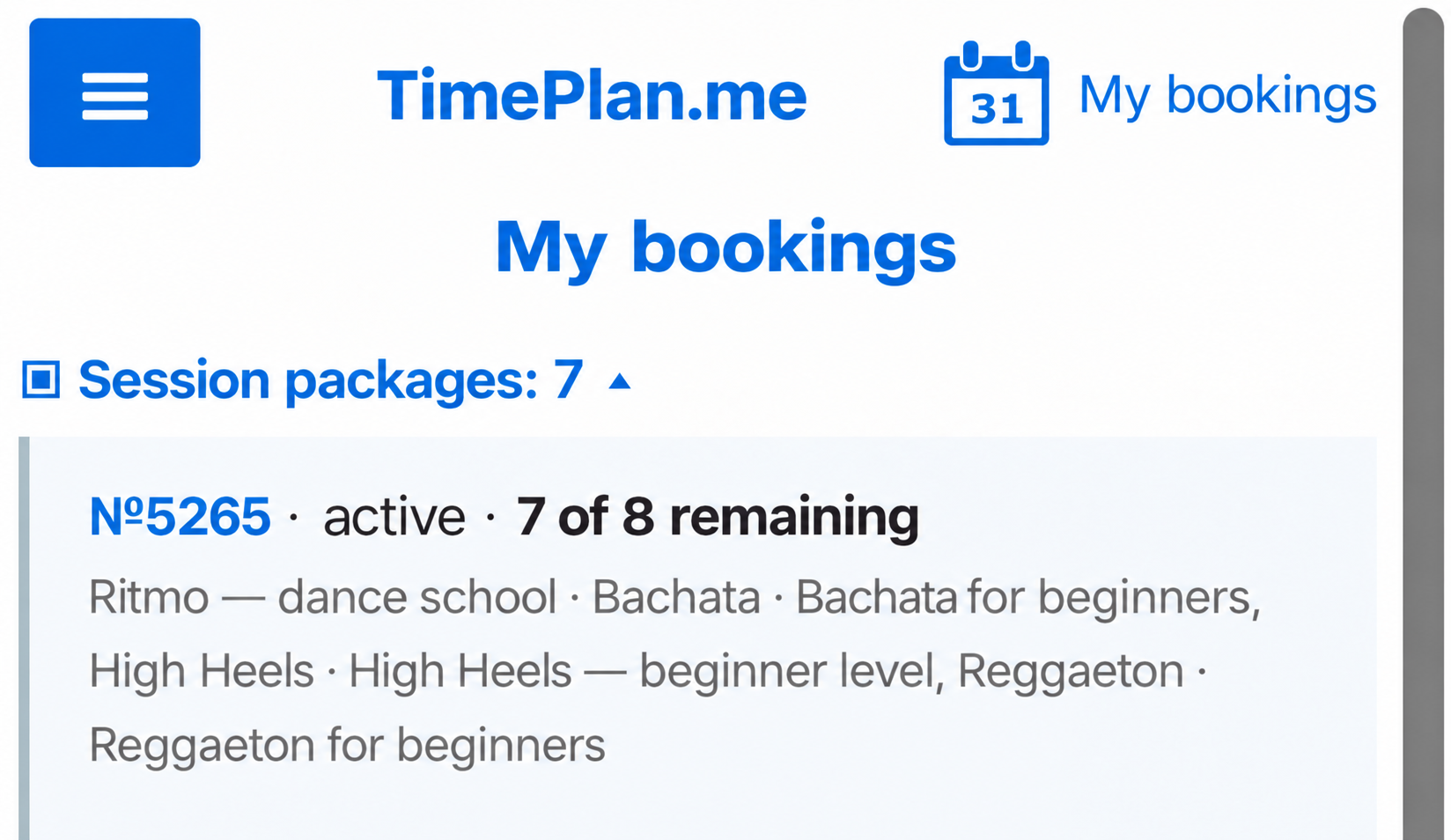Click the Reggaeton for beginners line
1451x840 pixels.
[x=347, y=746]
